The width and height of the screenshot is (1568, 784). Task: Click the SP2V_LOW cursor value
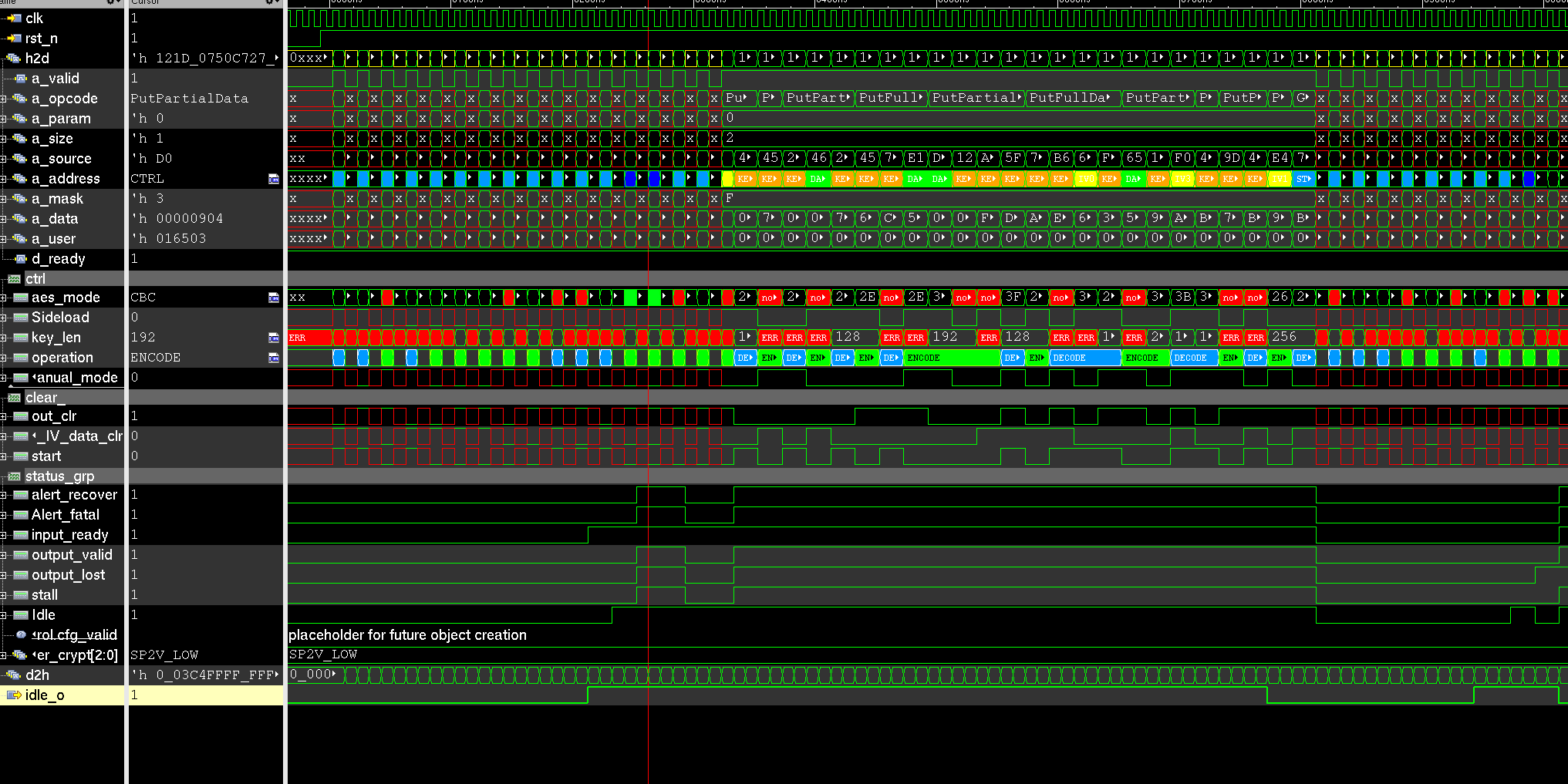(x=164, y=654)
